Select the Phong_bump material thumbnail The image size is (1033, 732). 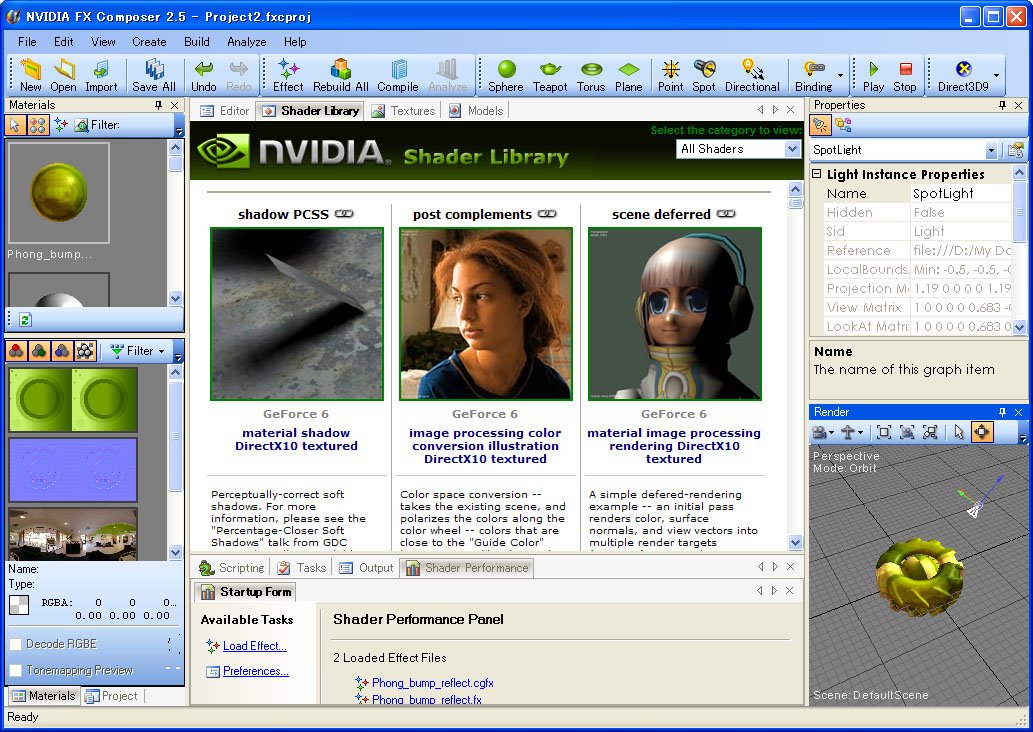pos(59,192)
